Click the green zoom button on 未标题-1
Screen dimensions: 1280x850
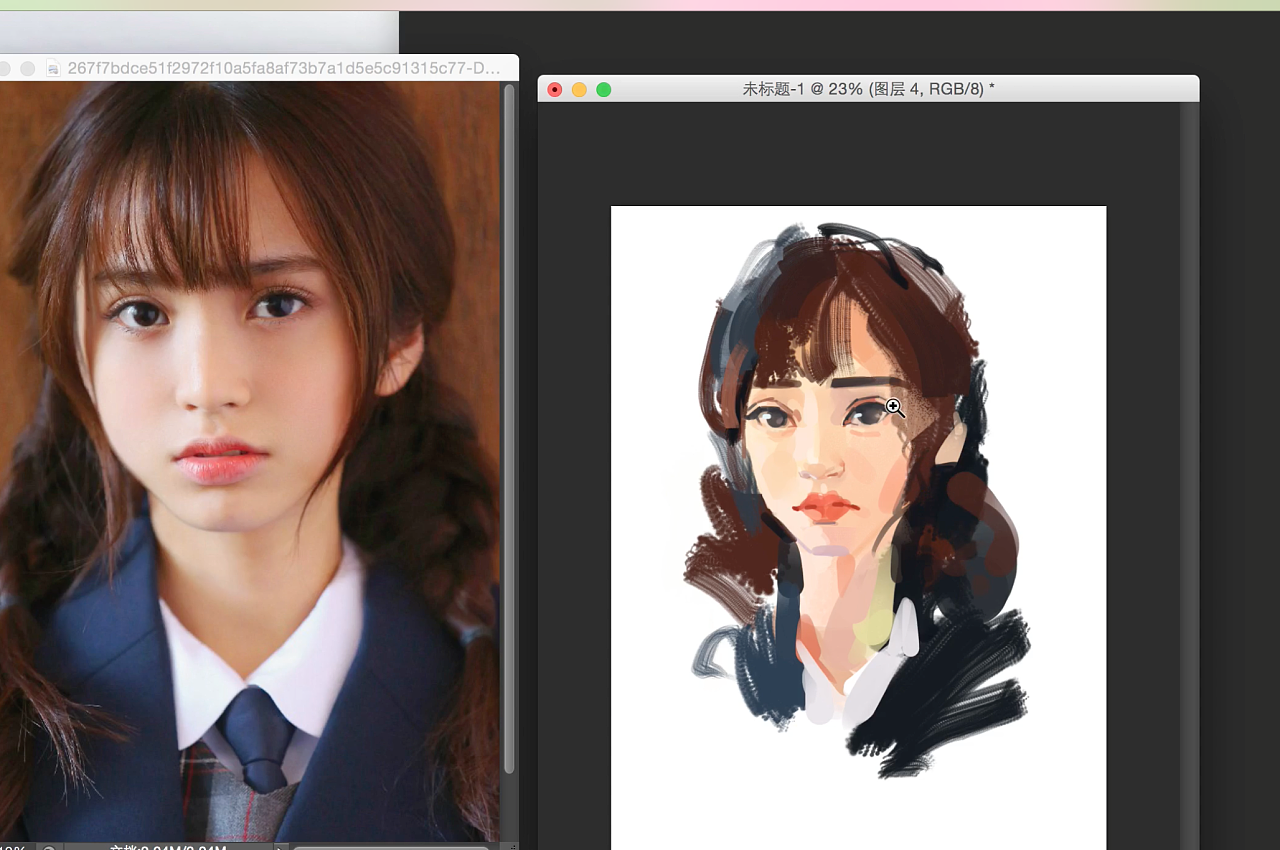pyautogui.click(x=604, y=90)
